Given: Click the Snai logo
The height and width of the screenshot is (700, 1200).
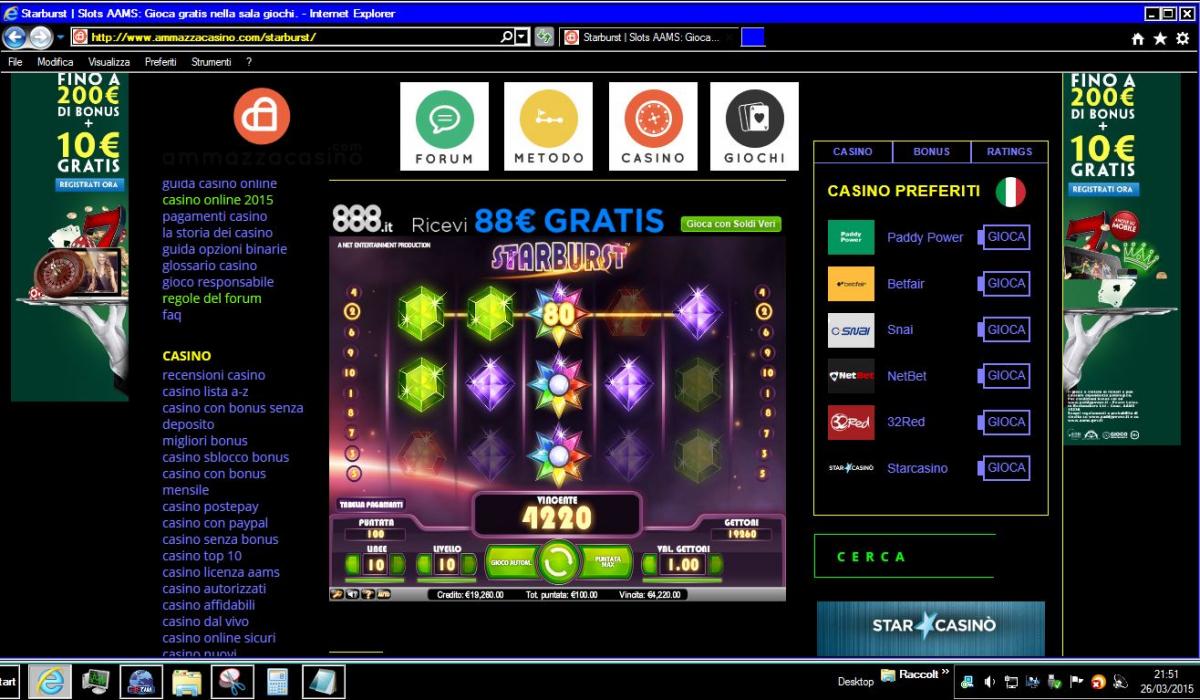Looking at the screenshot, I should [x=851, y=330].
